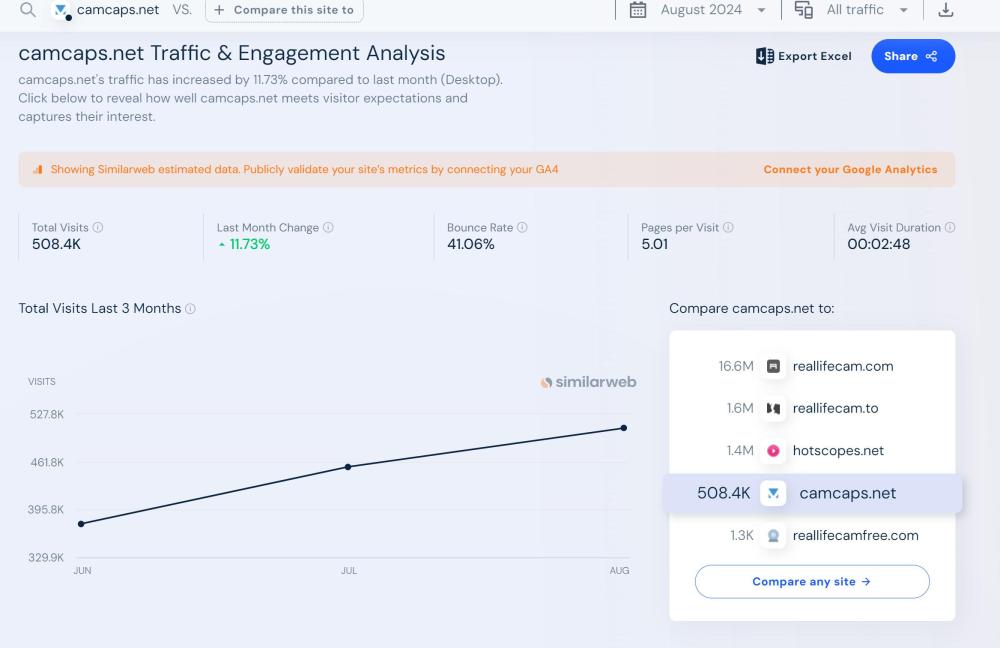The width and height of the screenshot is (1000, 648).
Task: Click the info icon beside Total Visits
Action: click(x=98, y=228)
